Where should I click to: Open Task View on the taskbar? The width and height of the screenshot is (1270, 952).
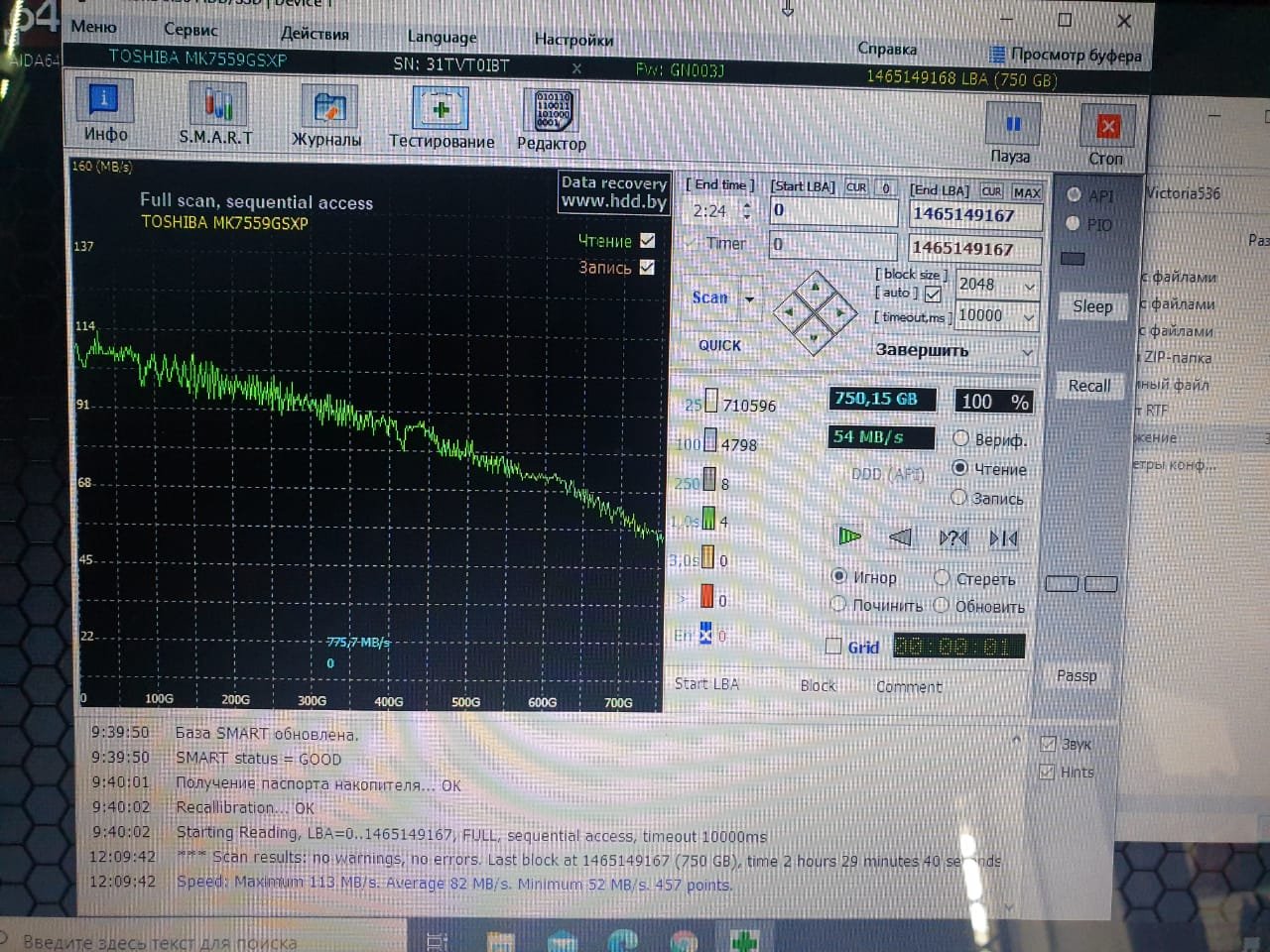click(438, 941)
